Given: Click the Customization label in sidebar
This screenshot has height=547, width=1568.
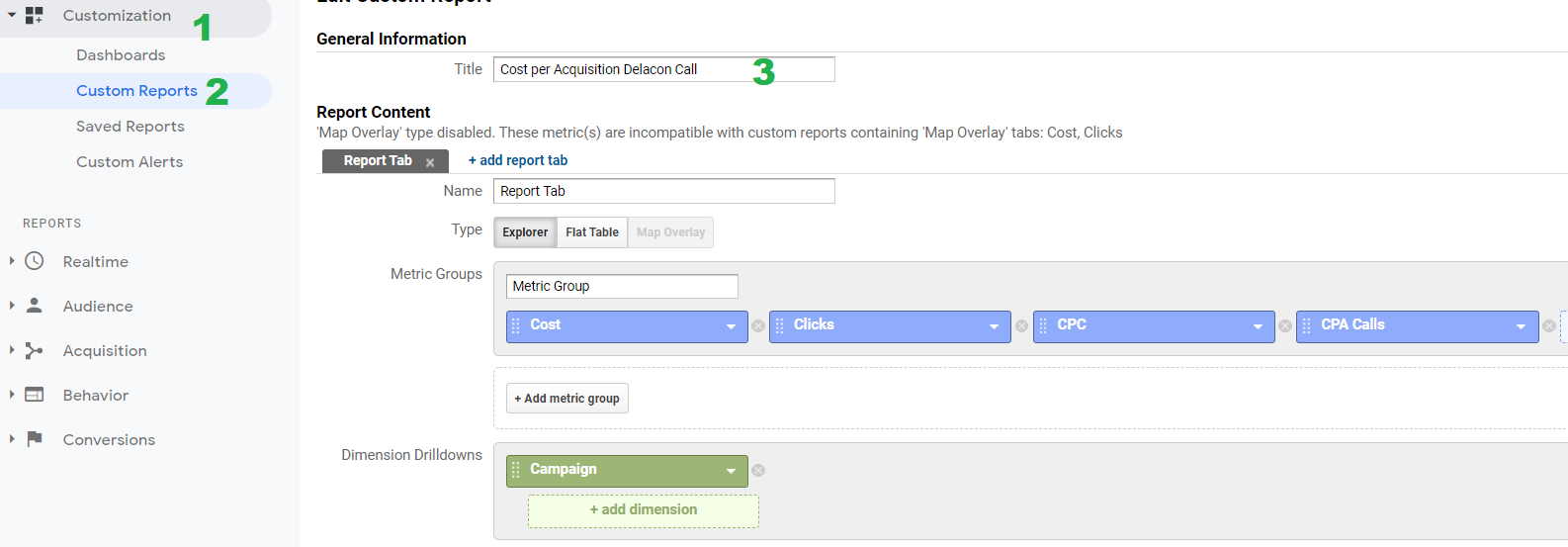Looking at the screenshot, I should pos(117,15).
